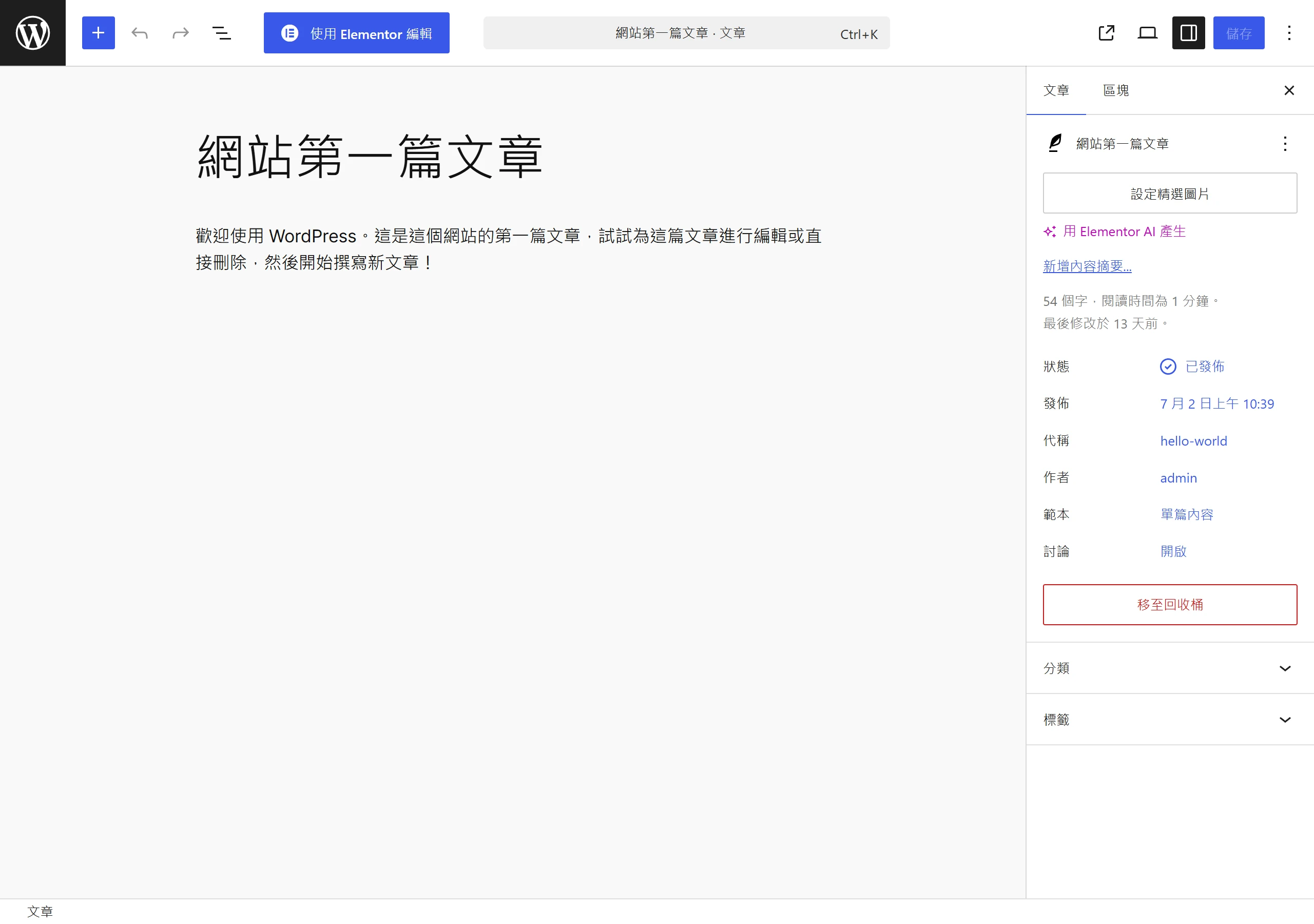Expand the 標籤 tags panel
Viewport: 1314px width, 924px height.
tap(1170, 720)
